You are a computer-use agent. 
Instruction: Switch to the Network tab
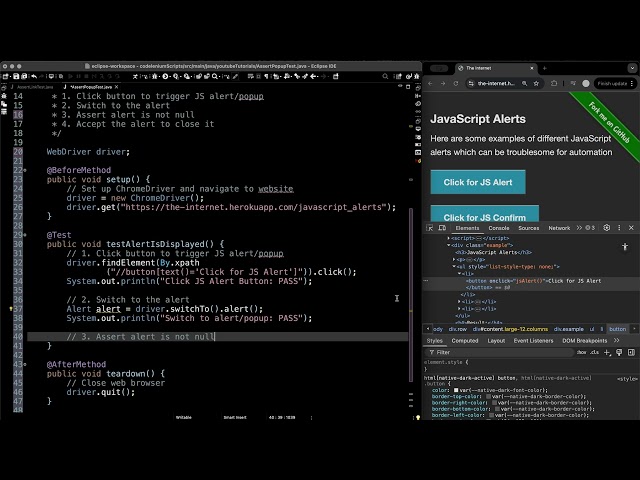click(x=559, y=228)
